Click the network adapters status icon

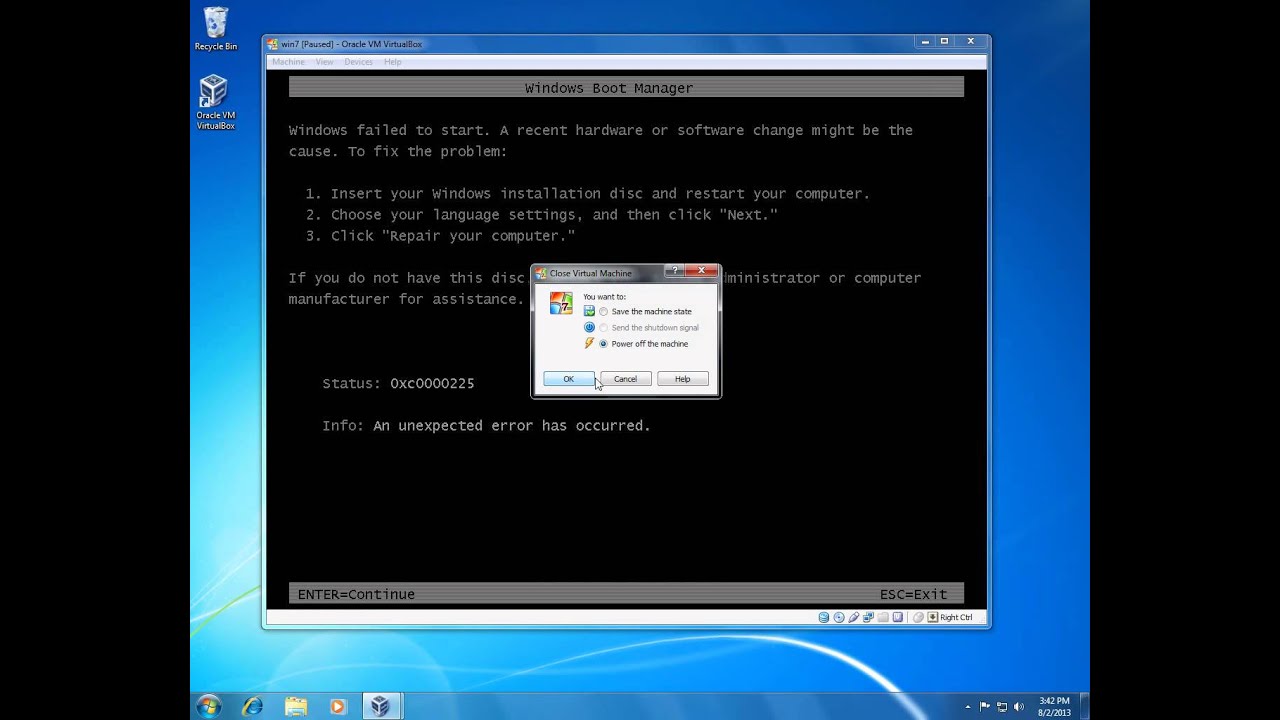pyautogui.click(x=868, y=617)
